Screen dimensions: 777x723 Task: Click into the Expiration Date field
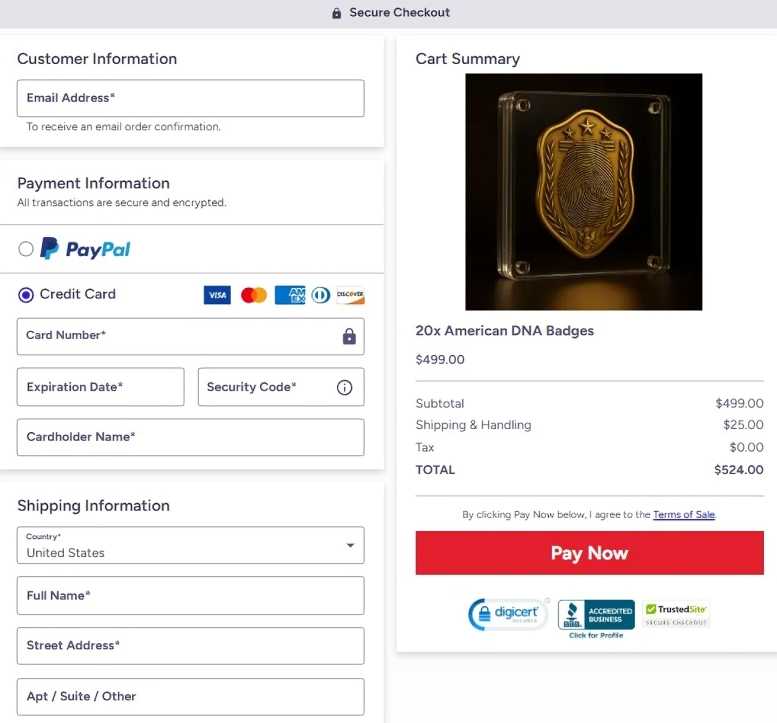pyautogui.click(x=101, y=387)
